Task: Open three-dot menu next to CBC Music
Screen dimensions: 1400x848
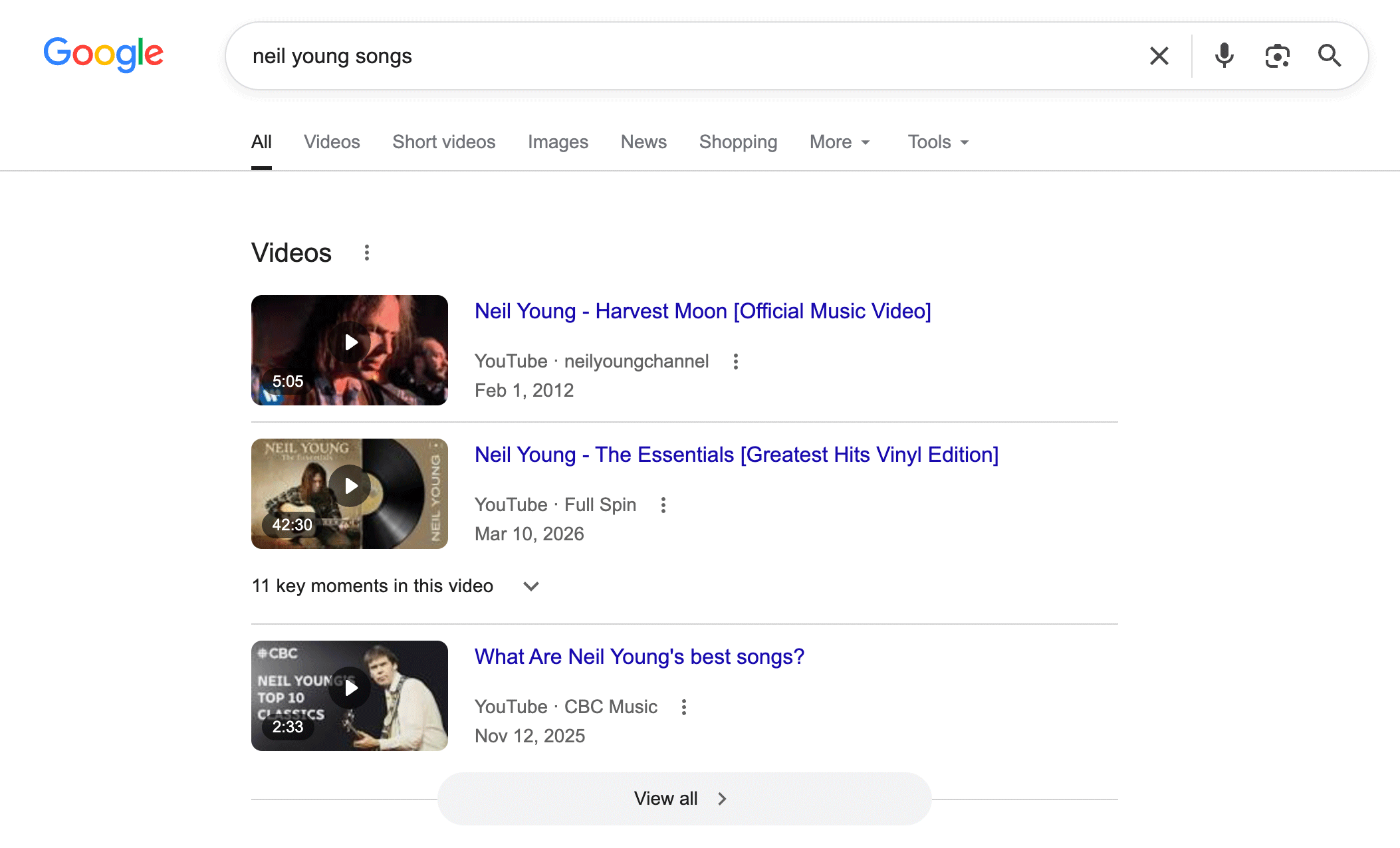Action: (683, 707)
